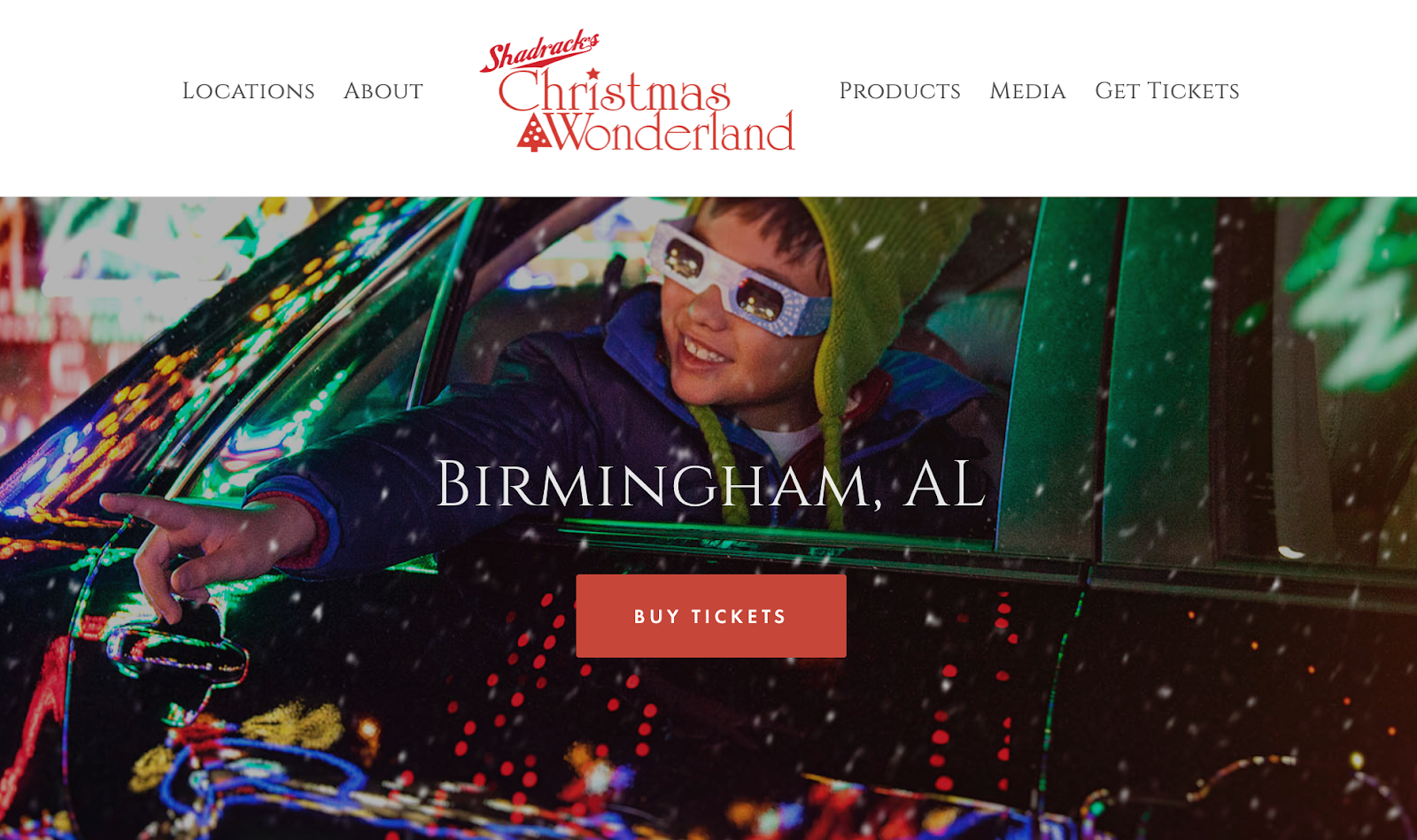Image resolution: width=1417 pixels, height=840 pixels.
Task: Open the Products navigation item
Action: [x=900, y=91]
